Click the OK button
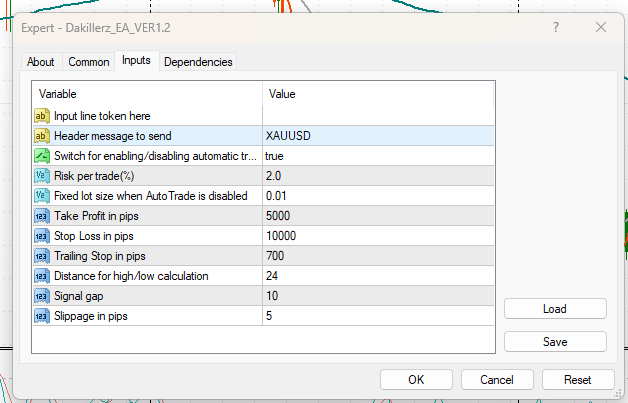The image size is (628, 403). tap(416, 379)
